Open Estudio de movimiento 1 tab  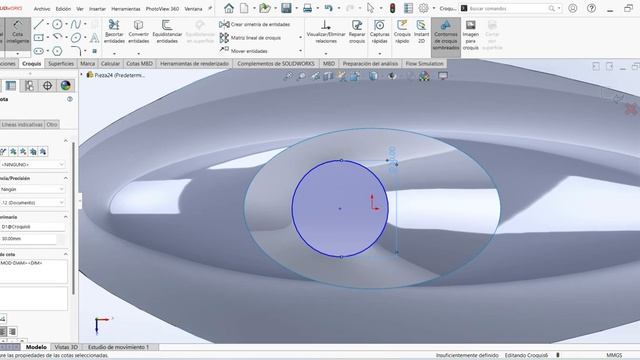click(x=118, y=347)
